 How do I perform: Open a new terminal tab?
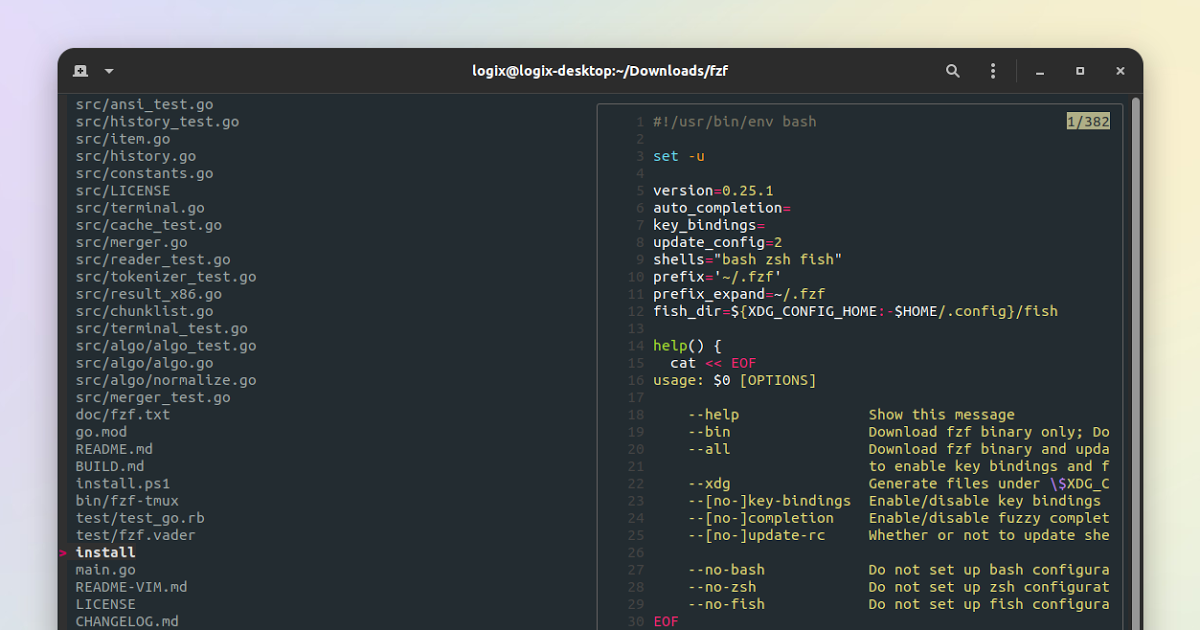80,71
